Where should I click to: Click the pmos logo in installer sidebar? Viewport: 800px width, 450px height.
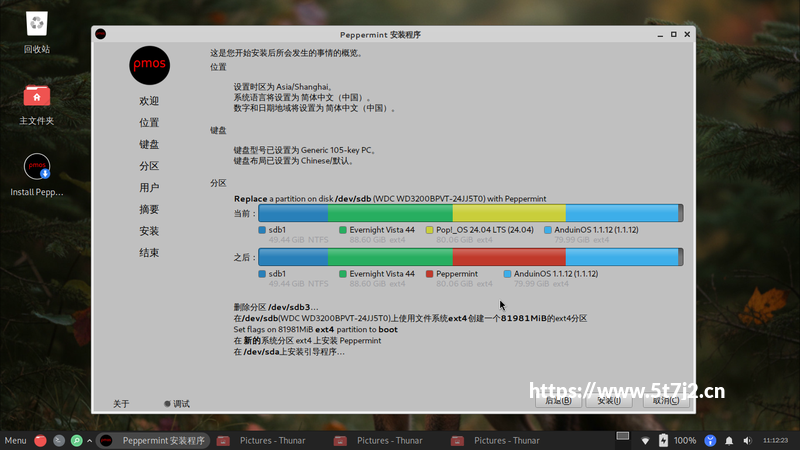click(149, 65)
